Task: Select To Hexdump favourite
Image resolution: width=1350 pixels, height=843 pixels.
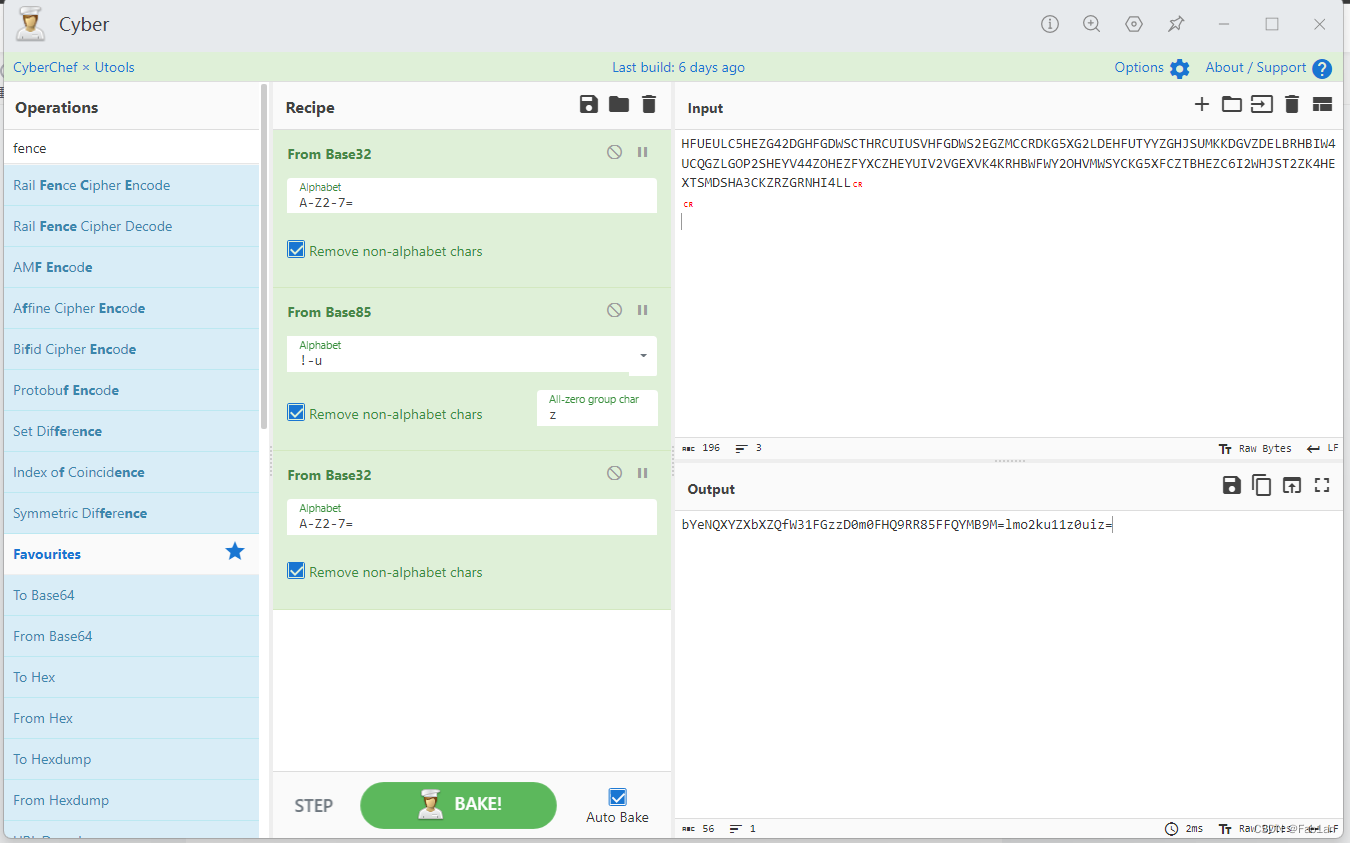Action: [131, 759]
